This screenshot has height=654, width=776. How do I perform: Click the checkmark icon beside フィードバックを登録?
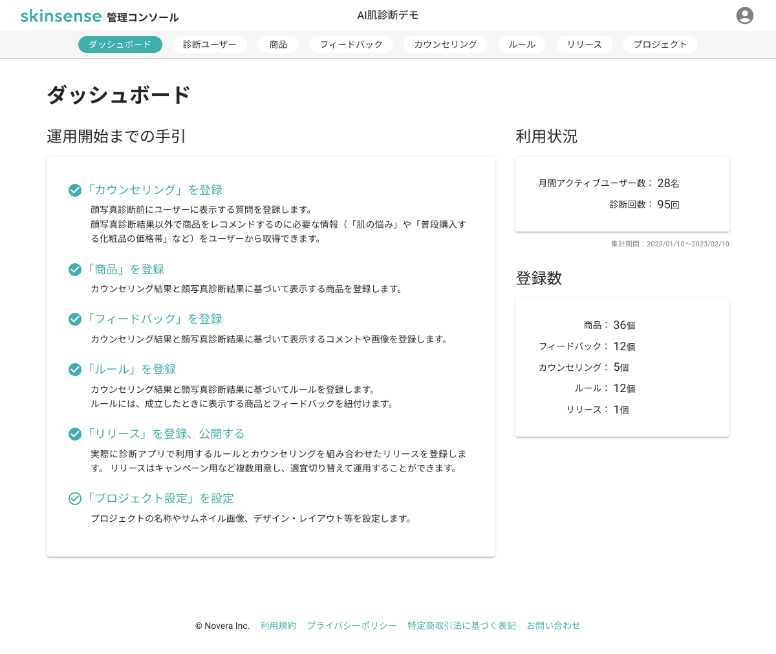click(75, 319)
